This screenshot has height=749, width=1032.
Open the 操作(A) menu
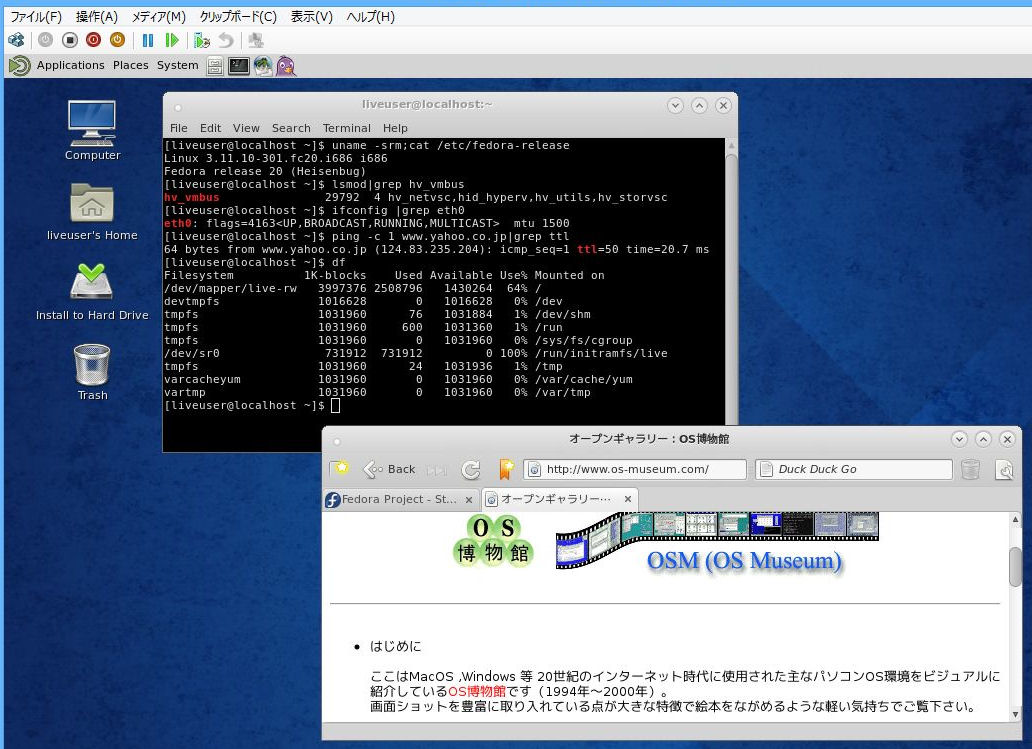[x=96, y=16]
